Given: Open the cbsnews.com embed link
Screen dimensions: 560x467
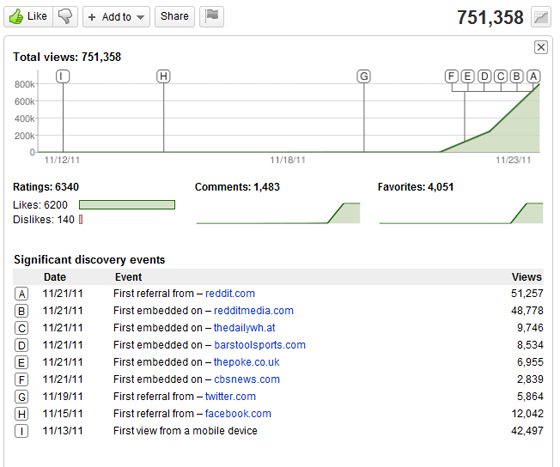Looking at the screenshot, I should pos(247,379).
